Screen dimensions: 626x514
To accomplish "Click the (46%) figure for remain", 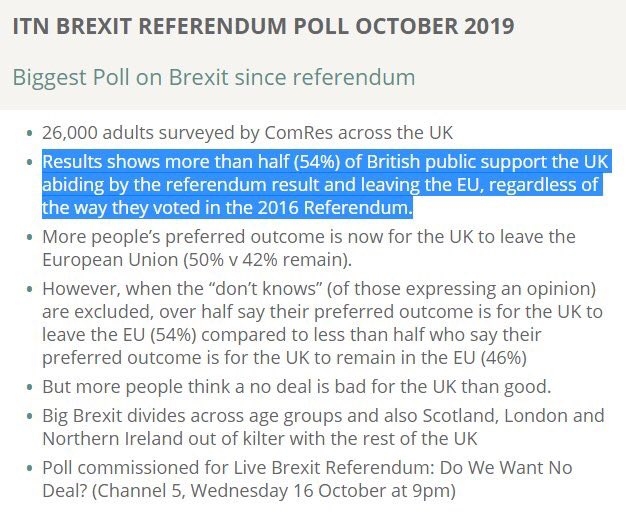I will [x=504, y=357].
